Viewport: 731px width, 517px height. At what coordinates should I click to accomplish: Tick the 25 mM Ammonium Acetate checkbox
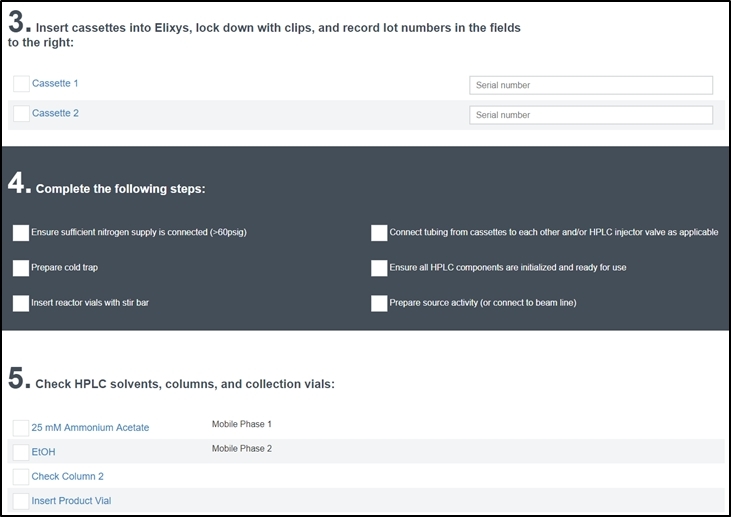[21, 427]
